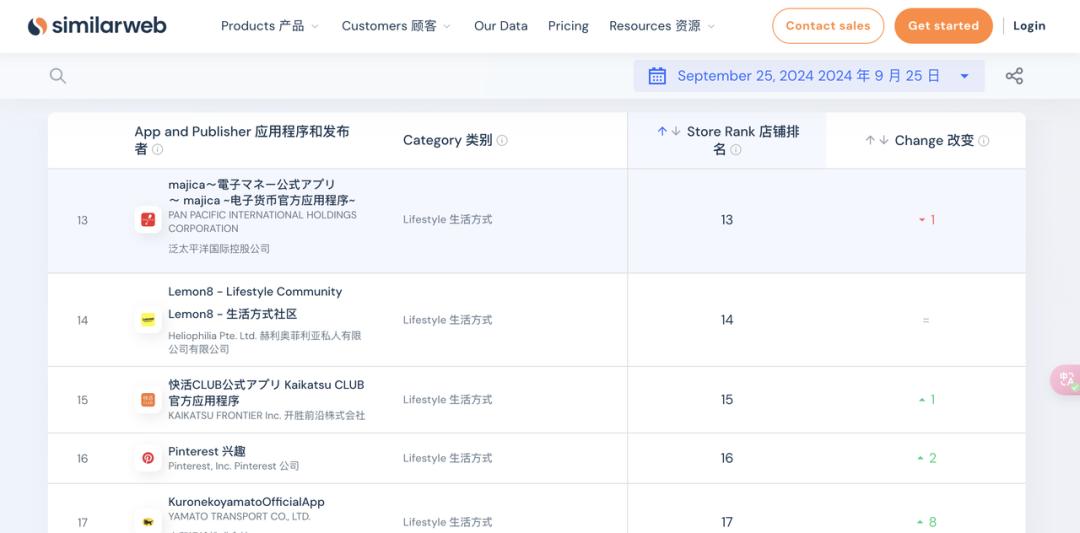The width and height of the screenshot is (1080, 533).
Task: Sort table by Store Rank arrows
Action: point(669,132)
